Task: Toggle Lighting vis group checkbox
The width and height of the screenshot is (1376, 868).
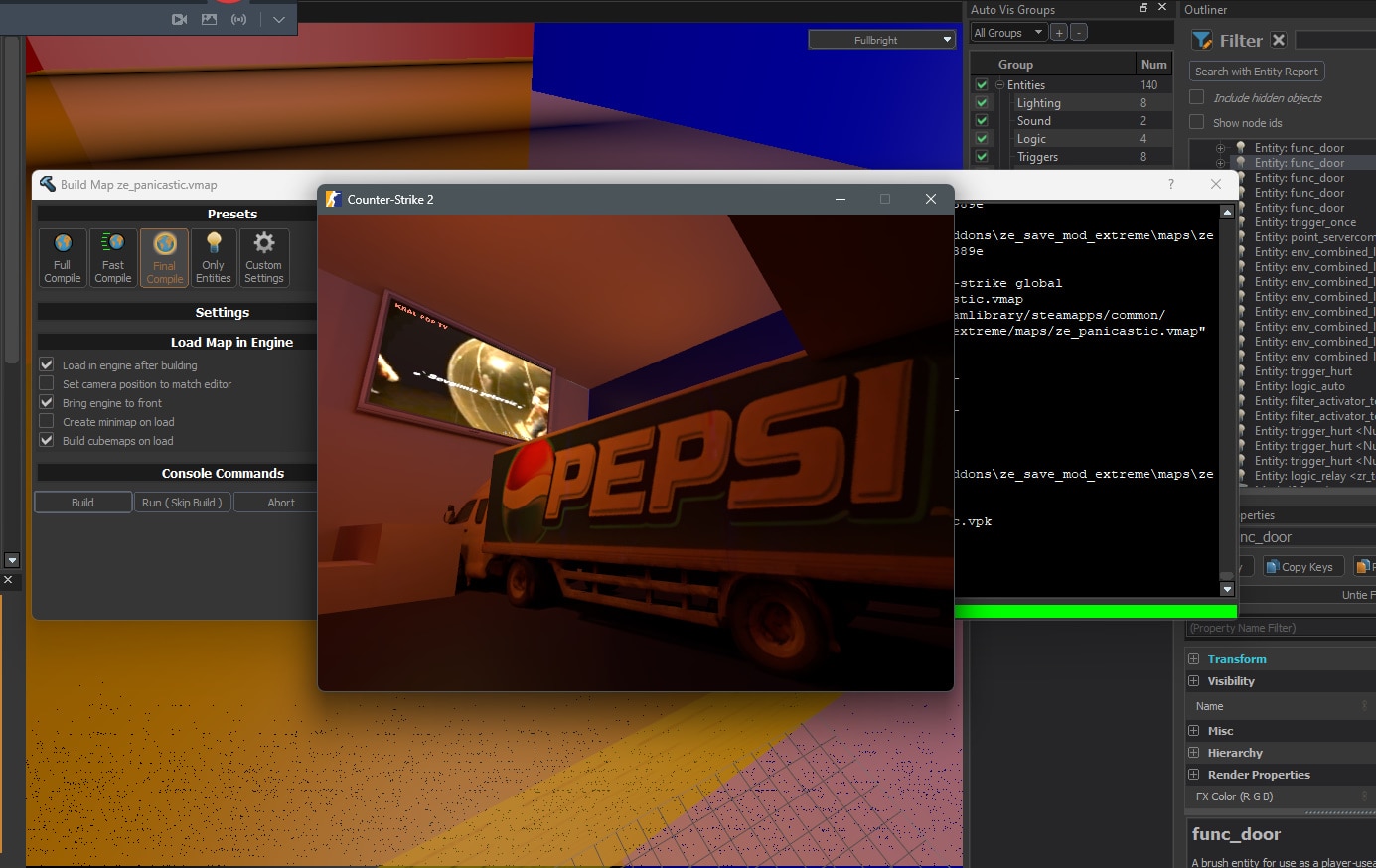Action: (982, 103)
